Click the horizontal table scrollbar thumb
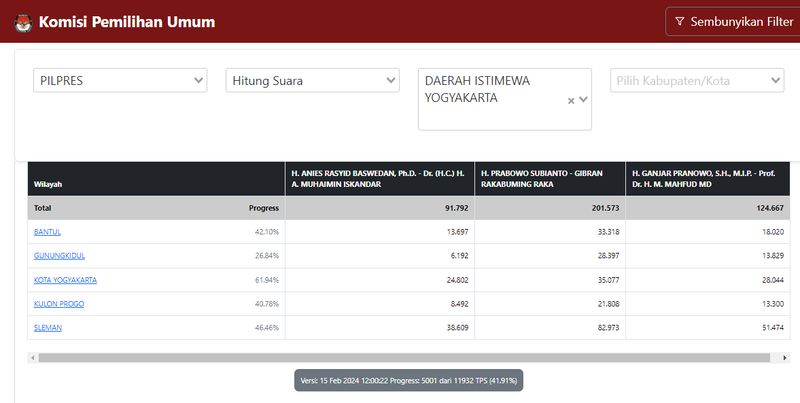This screenshot has height=403, width=800. click(404, 358)
